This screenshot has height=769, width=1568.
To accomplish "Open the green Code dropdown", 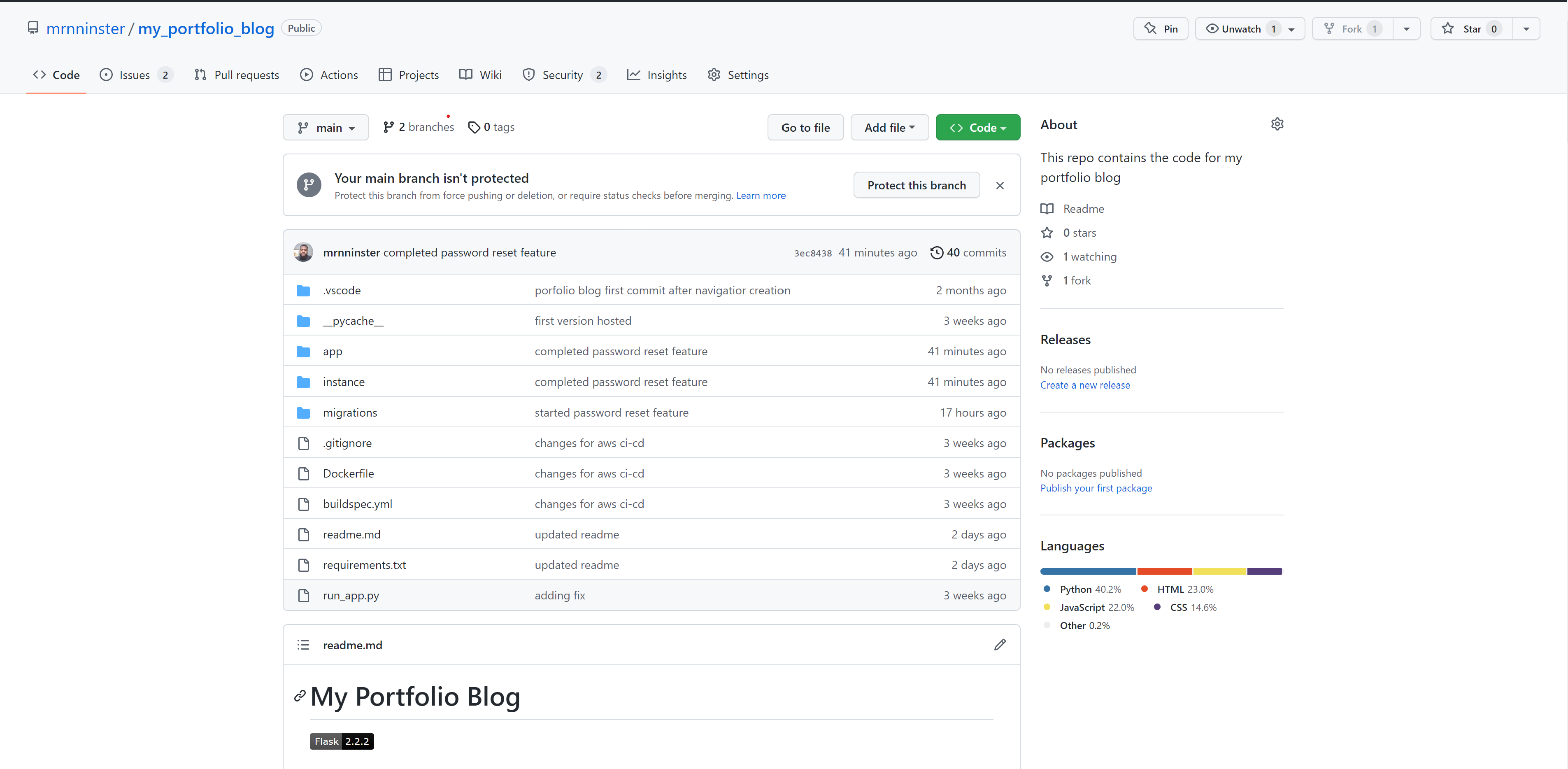I will [x=977, y=127].
